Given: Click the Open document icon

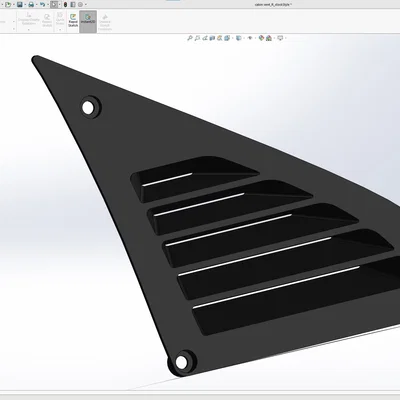Looking at the screenshot, I should tap(8, 5).
